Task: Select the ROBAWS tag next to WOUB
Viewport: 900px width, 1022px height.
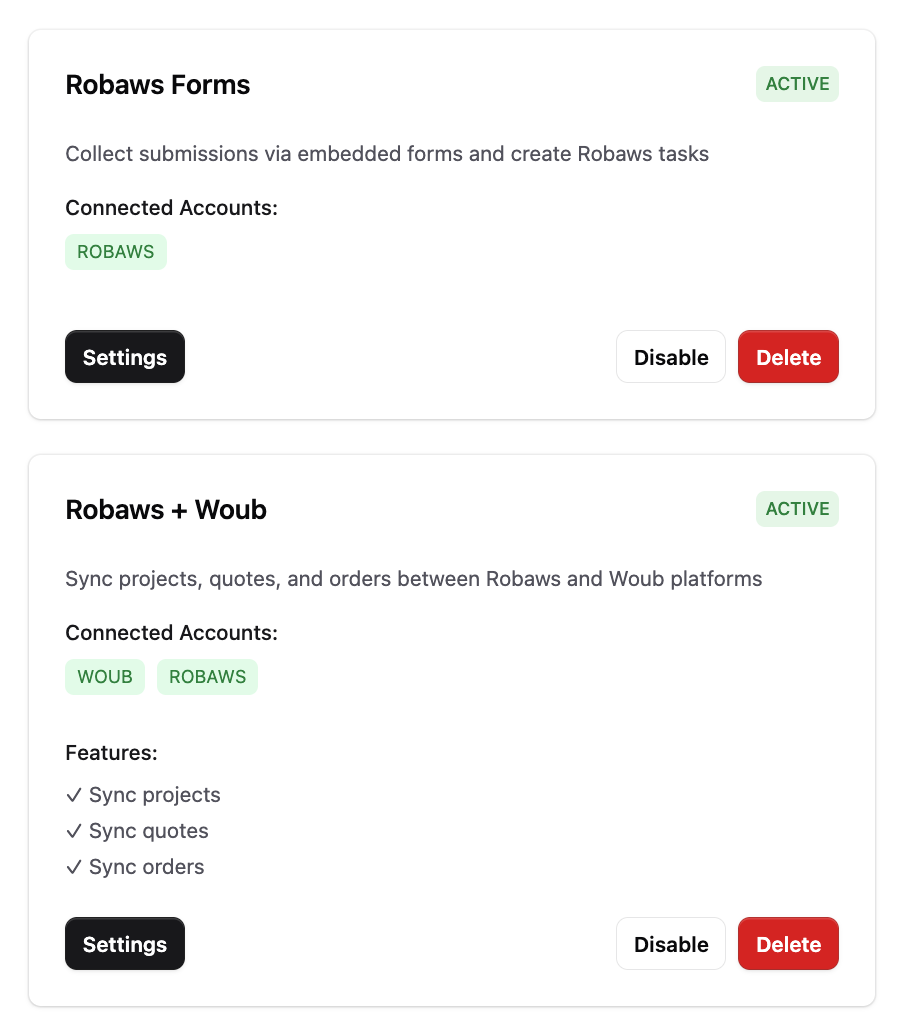Action: click(x=207, y=677)
